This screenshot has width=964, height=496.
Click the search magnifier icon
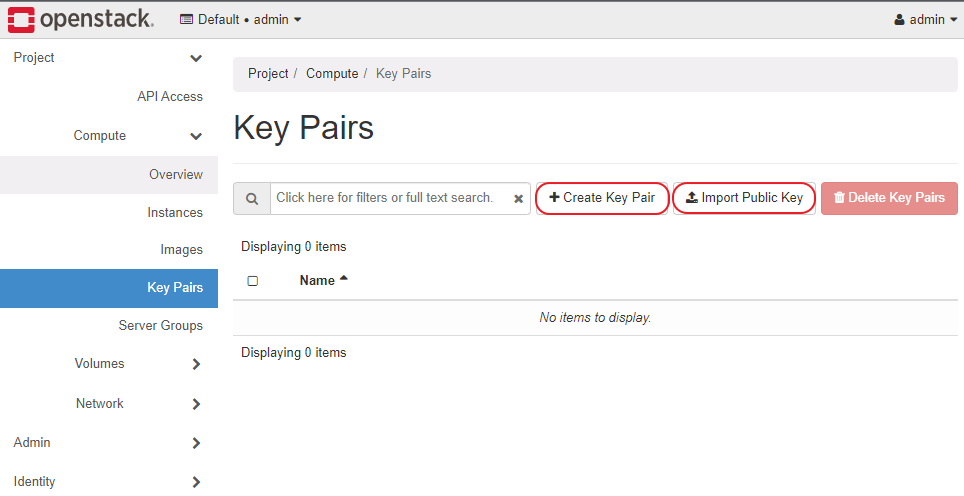(x=252, y=198)
